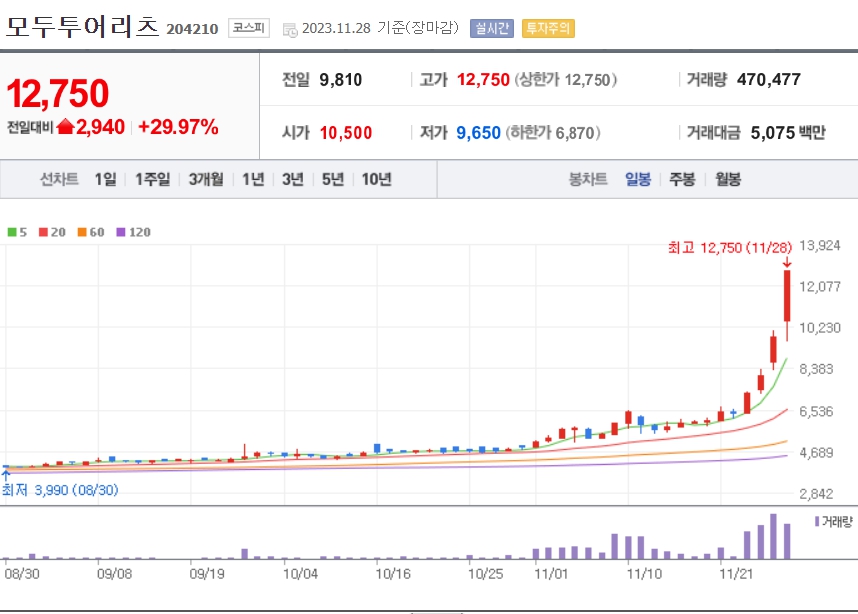Screen dimensions: 858x614
Task: Click the stock name 모두투어리츠
Action: coord(82,26)
